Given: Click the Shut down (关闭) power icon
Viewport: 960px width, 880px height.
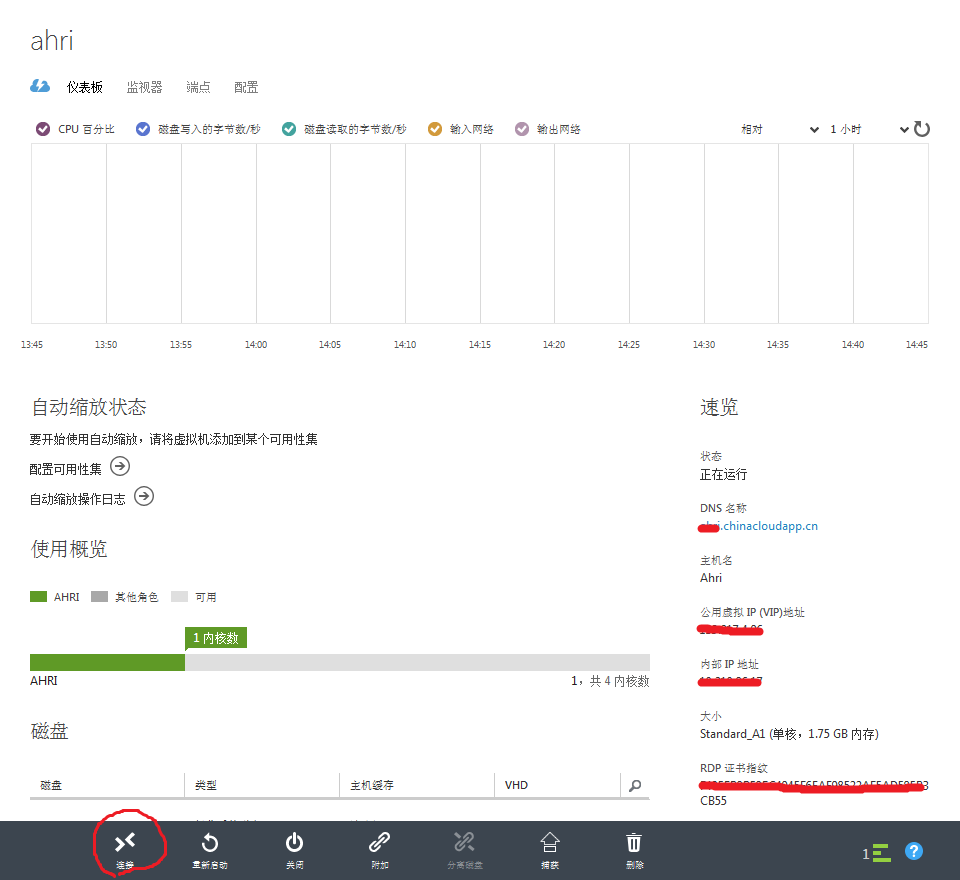Looking at the screenshot, I should pos(294,843).
